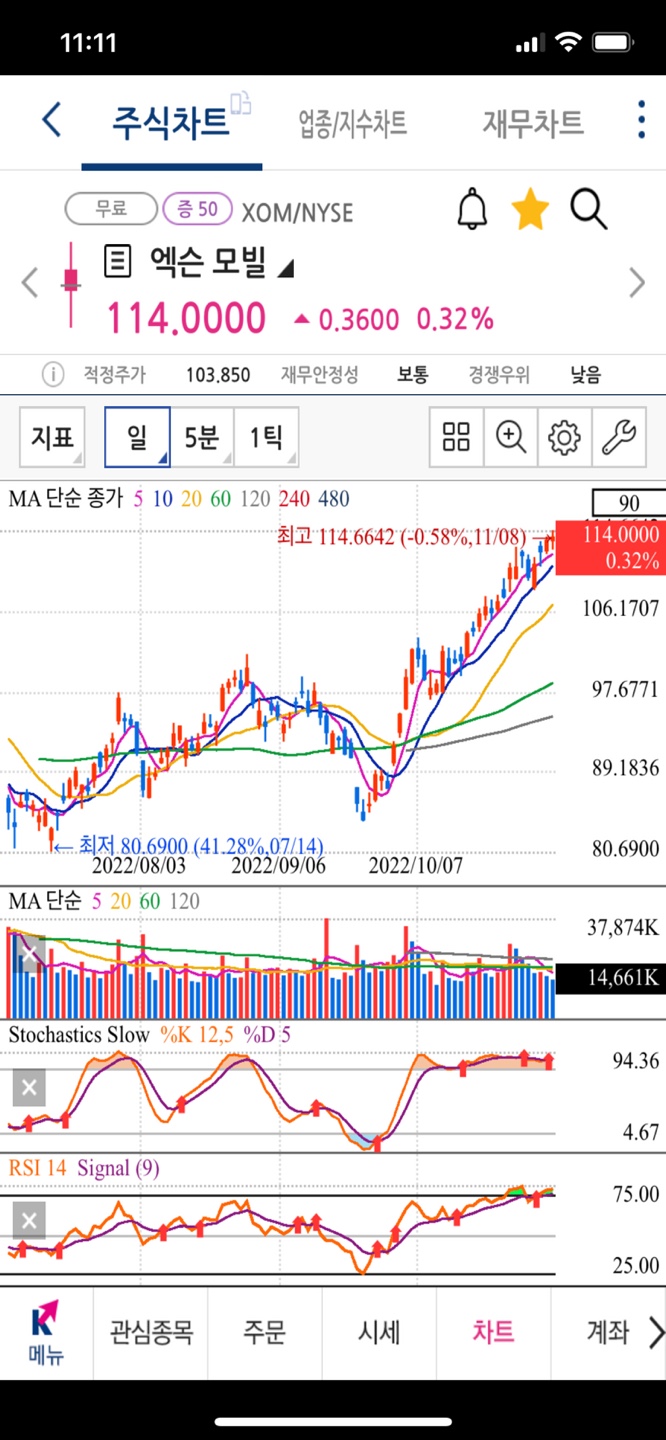Click the candle count field showing 90
Image resolution: width=666 pixels, height=1440 pixels.
(x=629, y=502)
